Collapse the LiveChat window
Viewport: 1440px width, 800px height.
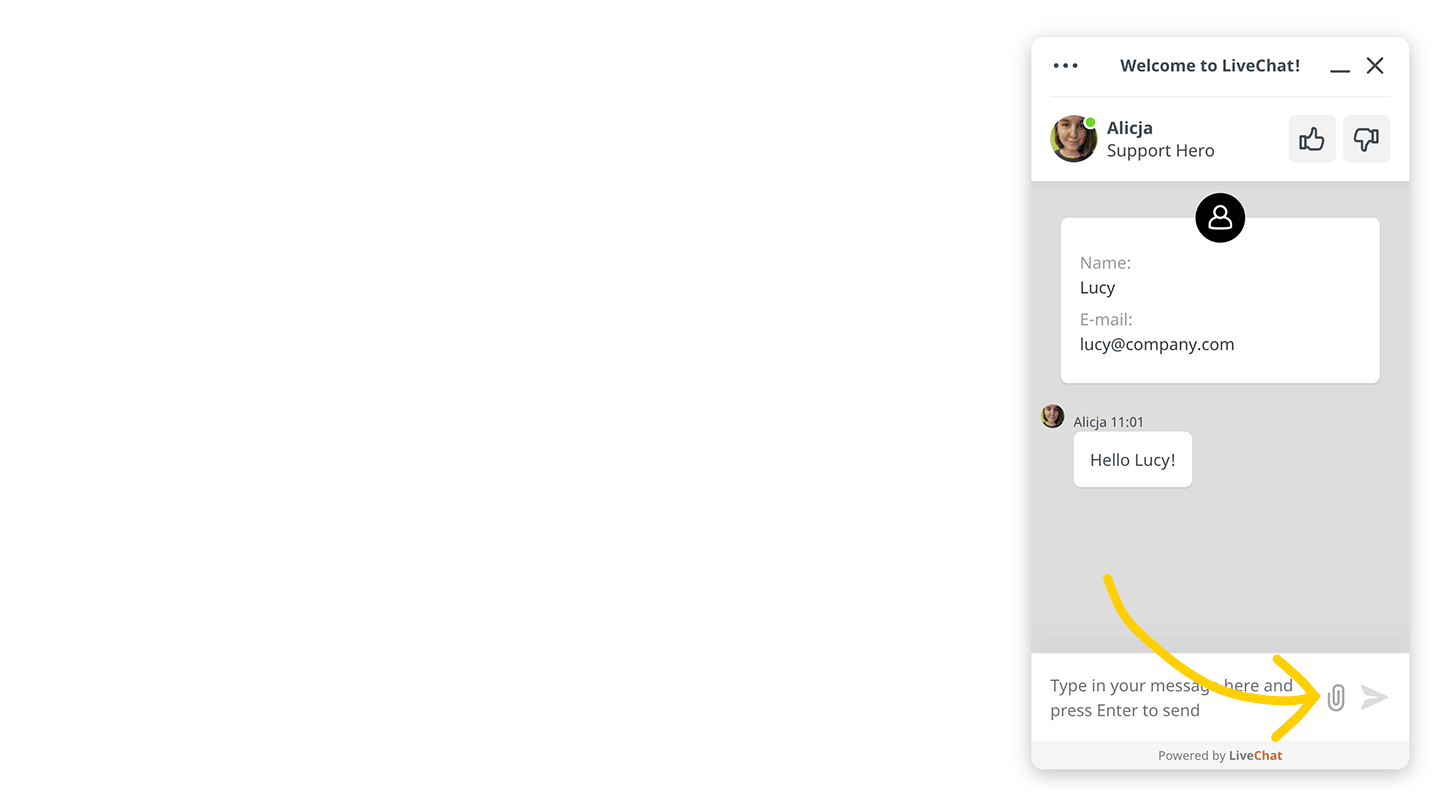pos(1340,67)
